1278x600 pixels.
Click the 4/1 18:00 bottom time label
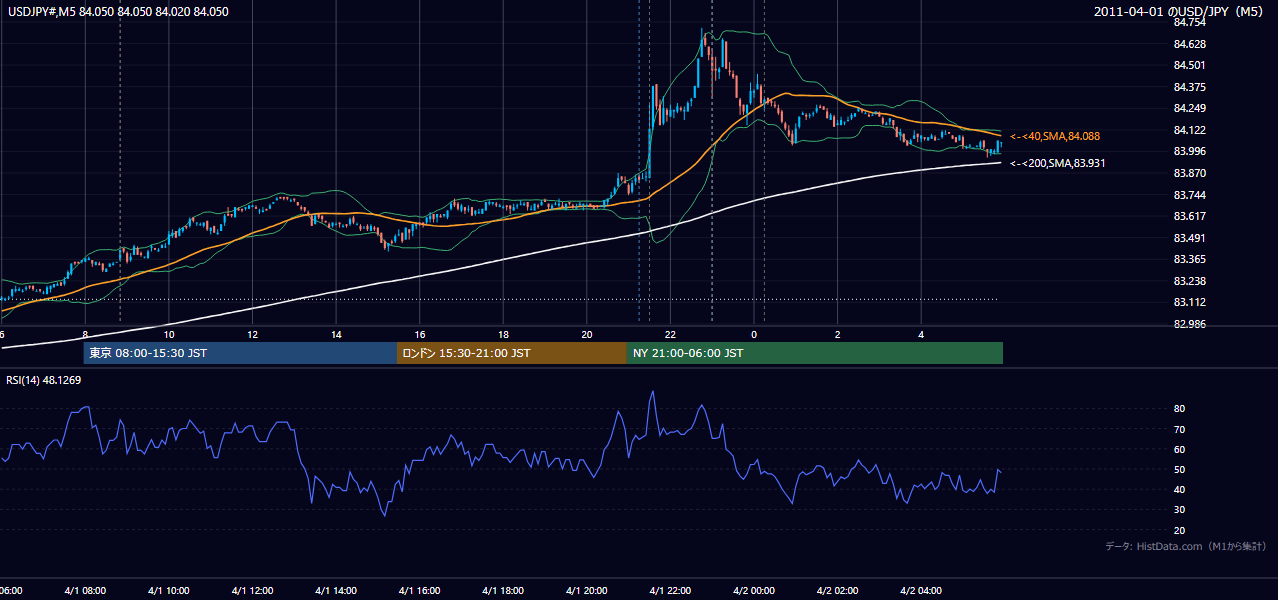pyautogui.click(x=503, y=590)
